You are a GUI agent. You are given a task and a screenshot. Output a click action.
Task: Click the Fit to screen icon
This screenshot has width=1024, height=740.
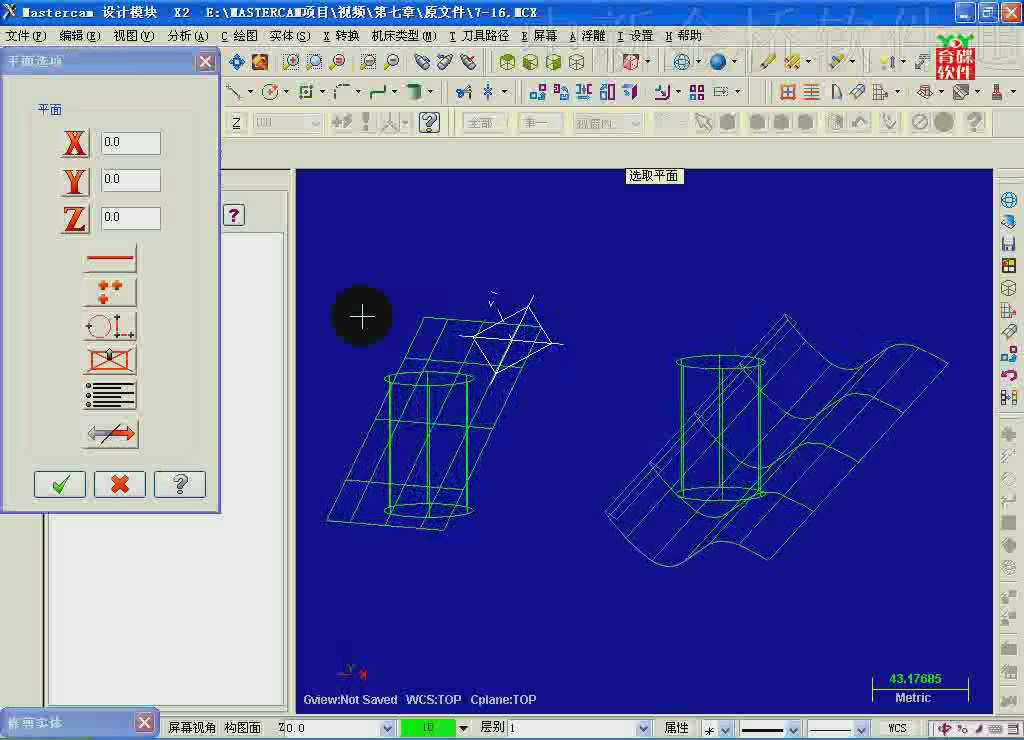point(236,62)
